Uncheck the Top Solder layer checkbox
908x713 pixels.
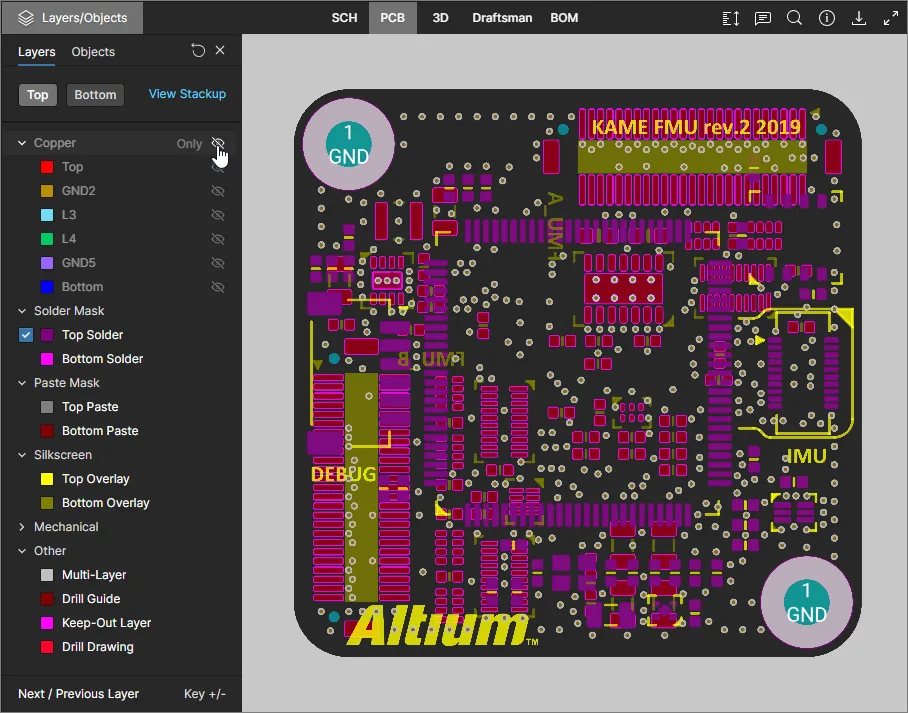pyautogui.click(x=27, y=335)
